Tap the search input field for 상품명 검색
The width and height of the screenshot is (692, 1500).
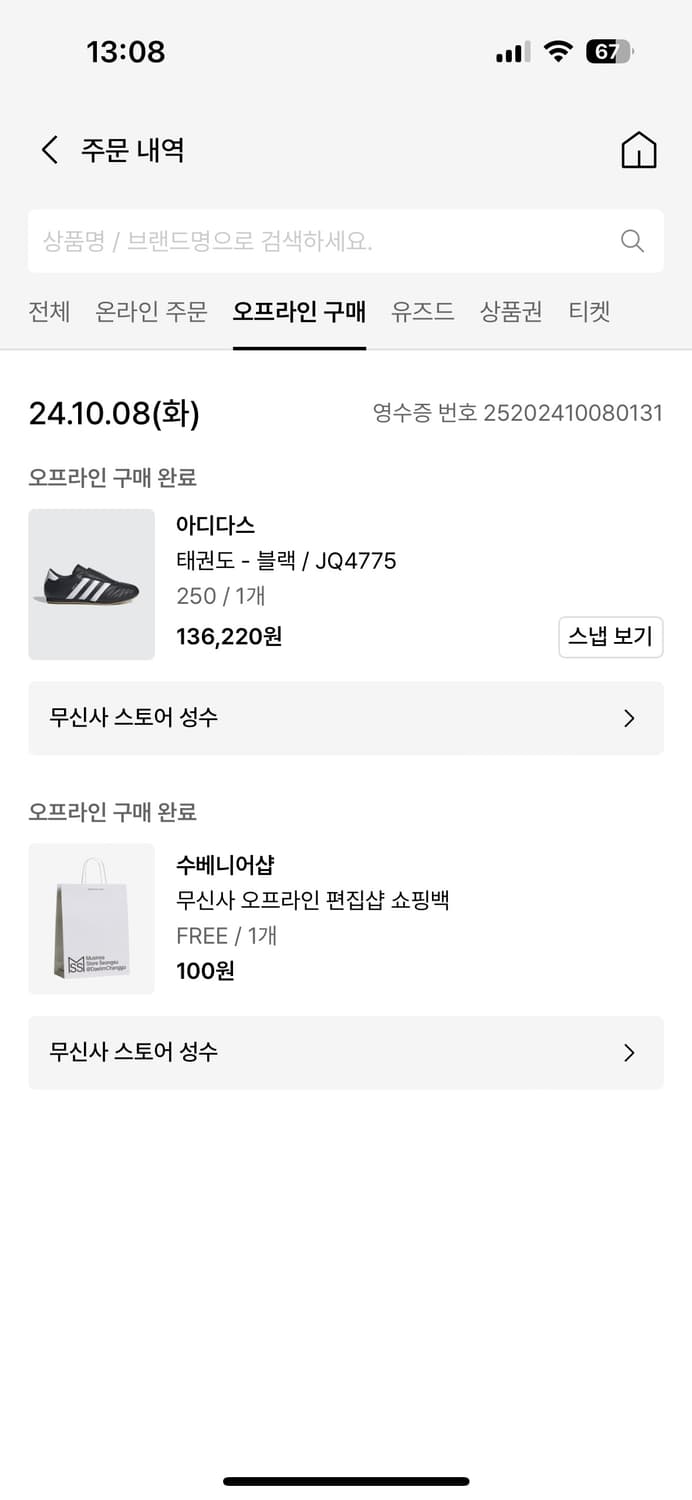(300, 240)
